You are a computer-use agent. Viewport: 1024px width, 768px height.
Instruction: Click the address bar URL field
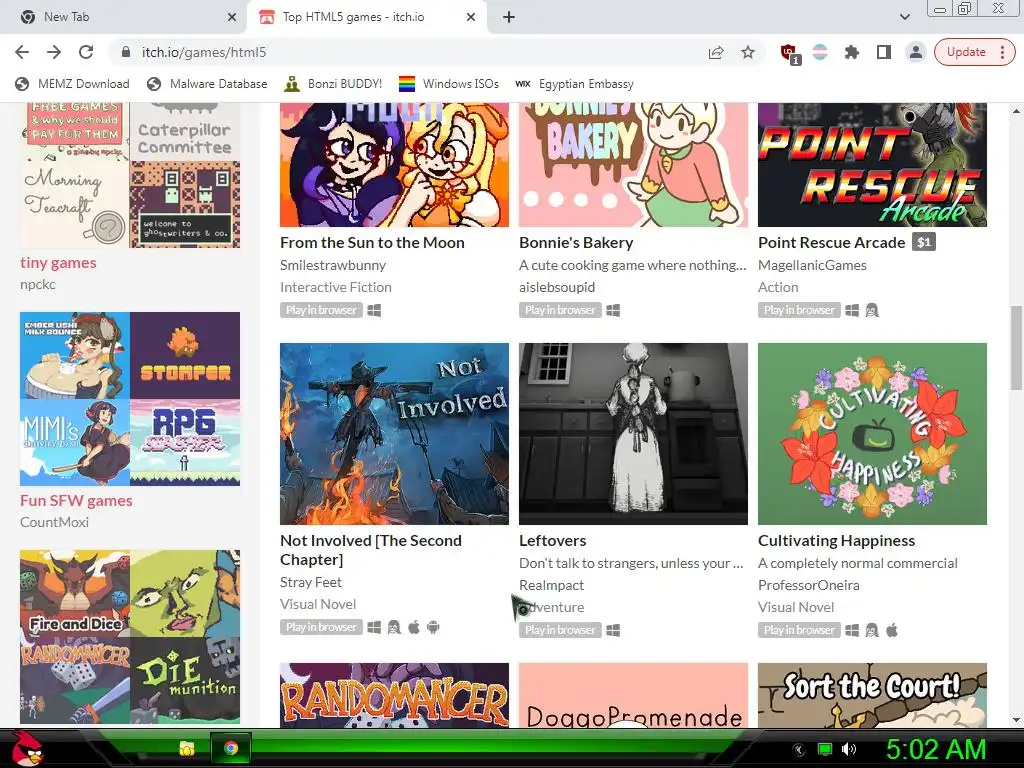[418, 52]
